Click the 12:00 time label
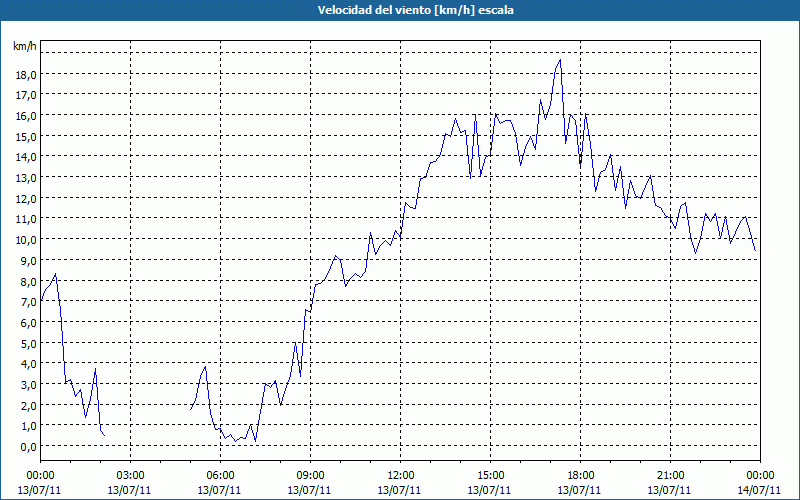 (401, 476)
